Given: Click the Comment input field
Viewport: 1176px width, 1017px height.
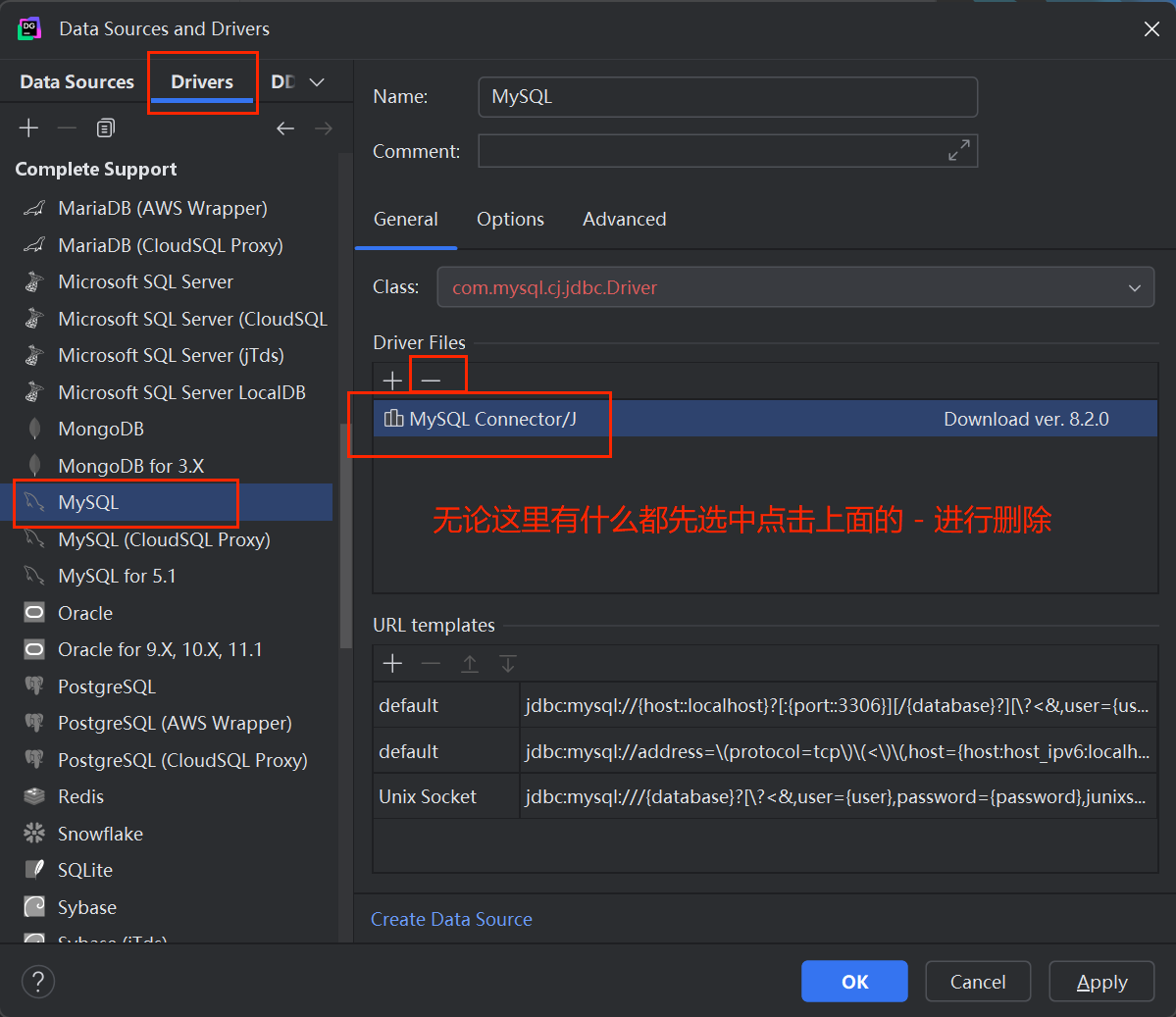Looking at the screenshot, I should tap(728, 151).
